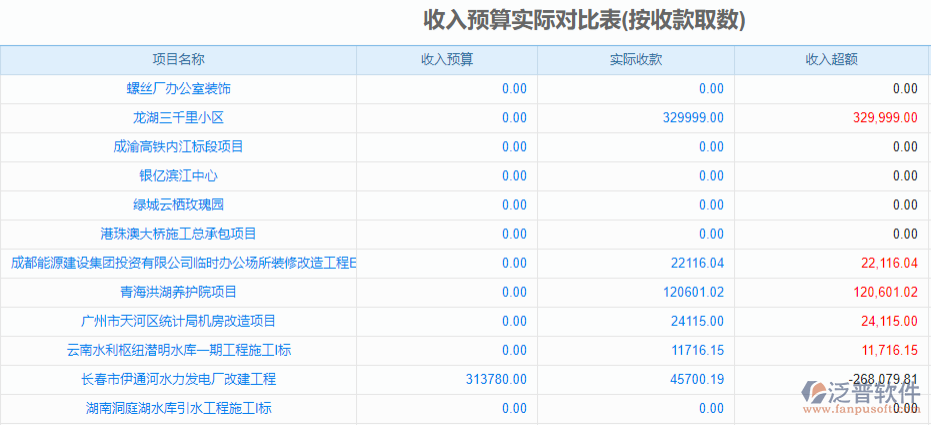The height and width of the screenshot is (425, 931).
Task: Click 收入超额 value in 成渝高铁内江标段项目 row
Action: point(905,147)
